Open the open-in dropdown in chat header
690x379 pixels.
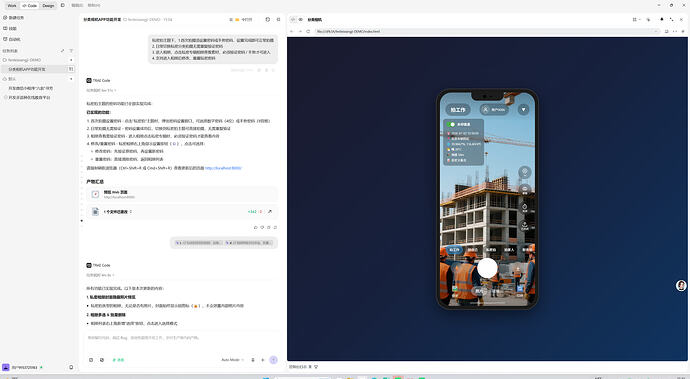(x=241, y=19)
